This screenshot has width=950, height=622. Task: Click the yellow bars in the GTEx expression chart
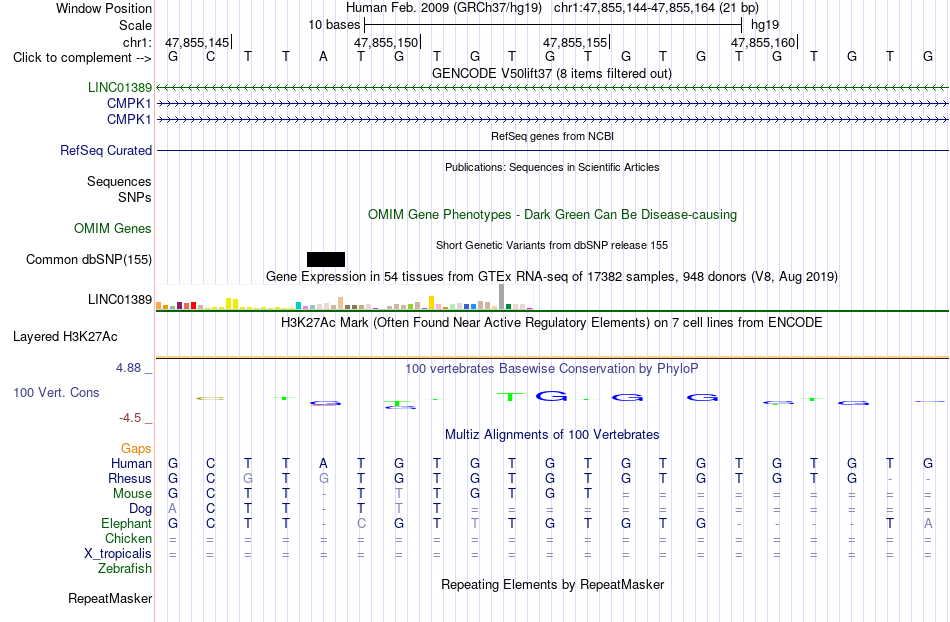coord(232,303)
